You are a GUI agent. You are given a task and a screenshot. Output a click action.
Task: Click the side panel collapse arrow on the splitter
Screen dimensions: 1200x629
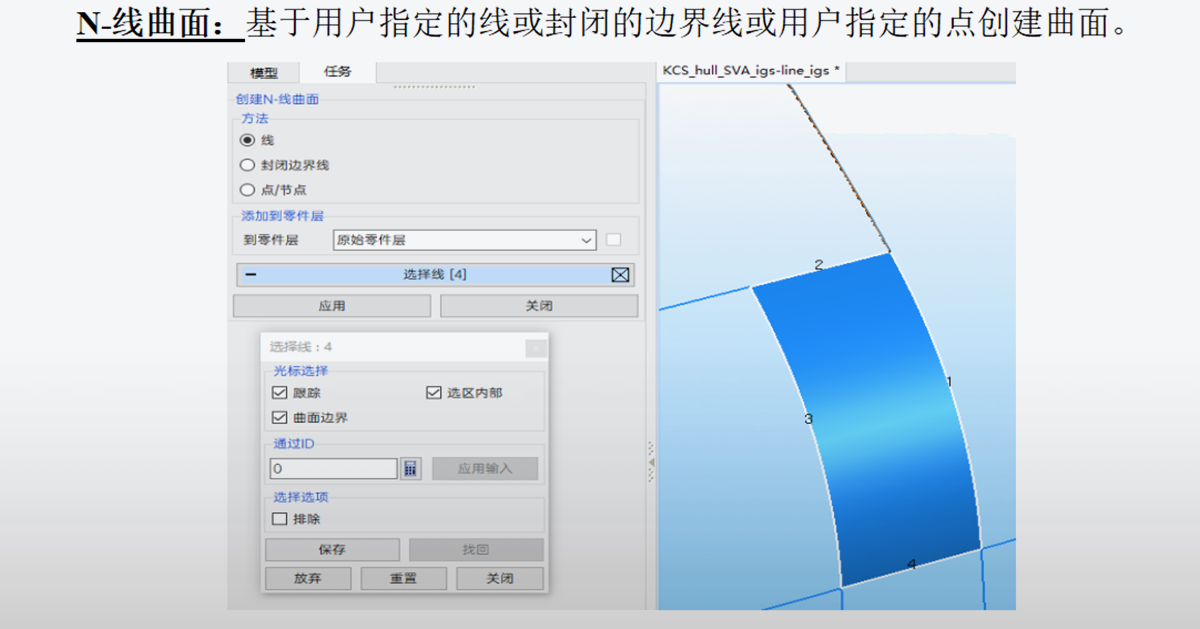[652, 464]
